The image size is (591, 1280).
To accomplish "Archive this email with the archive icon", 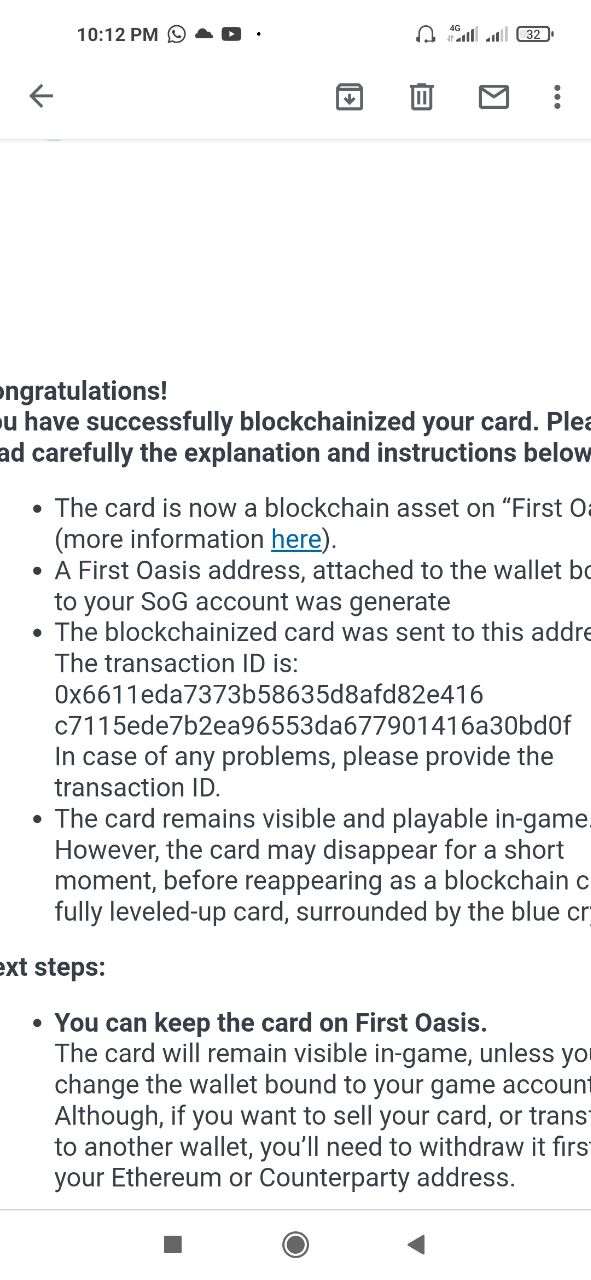I will coord(349,97).
